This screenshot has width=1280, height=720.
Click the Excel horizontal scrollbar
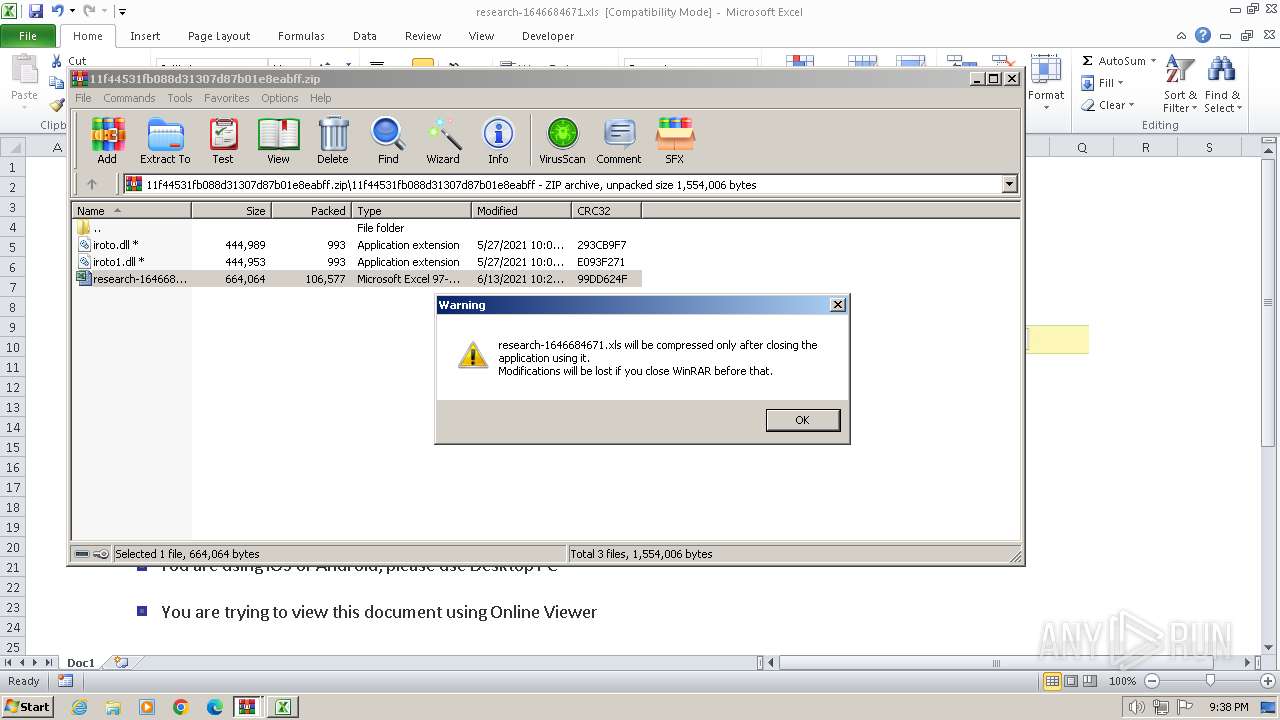(x=996, y=662)
